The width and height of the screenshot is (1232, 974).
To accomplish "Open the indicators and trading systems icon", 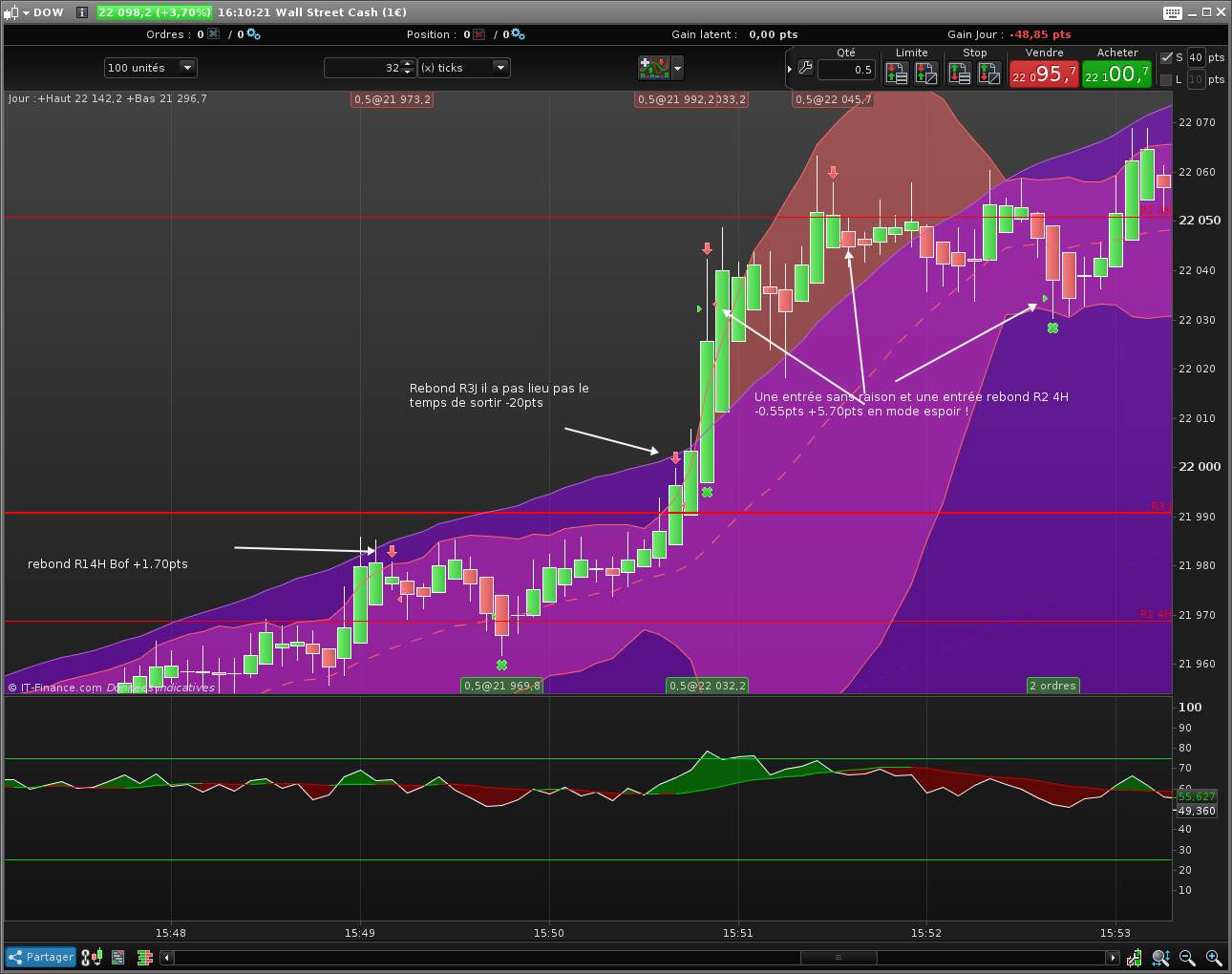I will [x=654, y=68].
